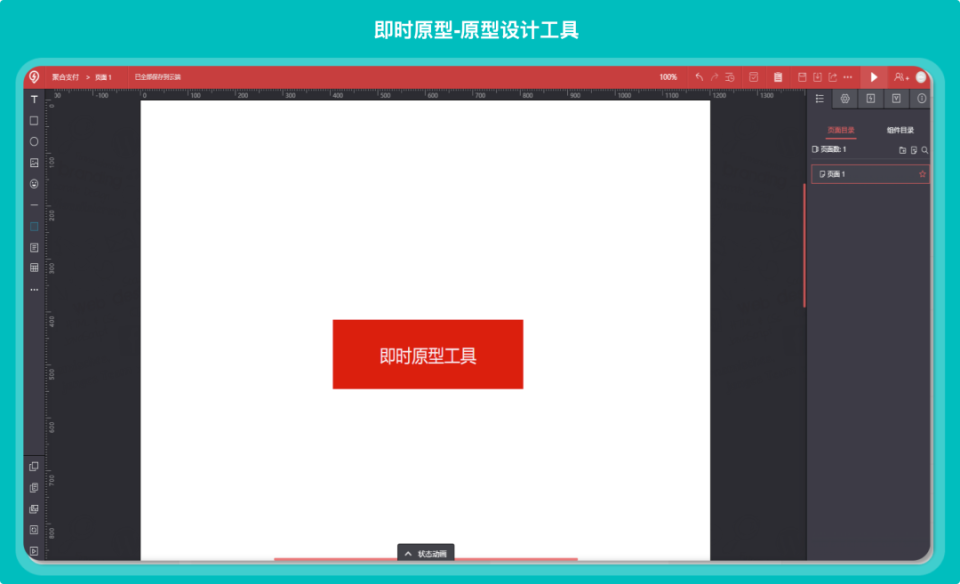The width and height of the screenshot is (960, 584).
Task: Undo the last action
Action: coord(699,77)
